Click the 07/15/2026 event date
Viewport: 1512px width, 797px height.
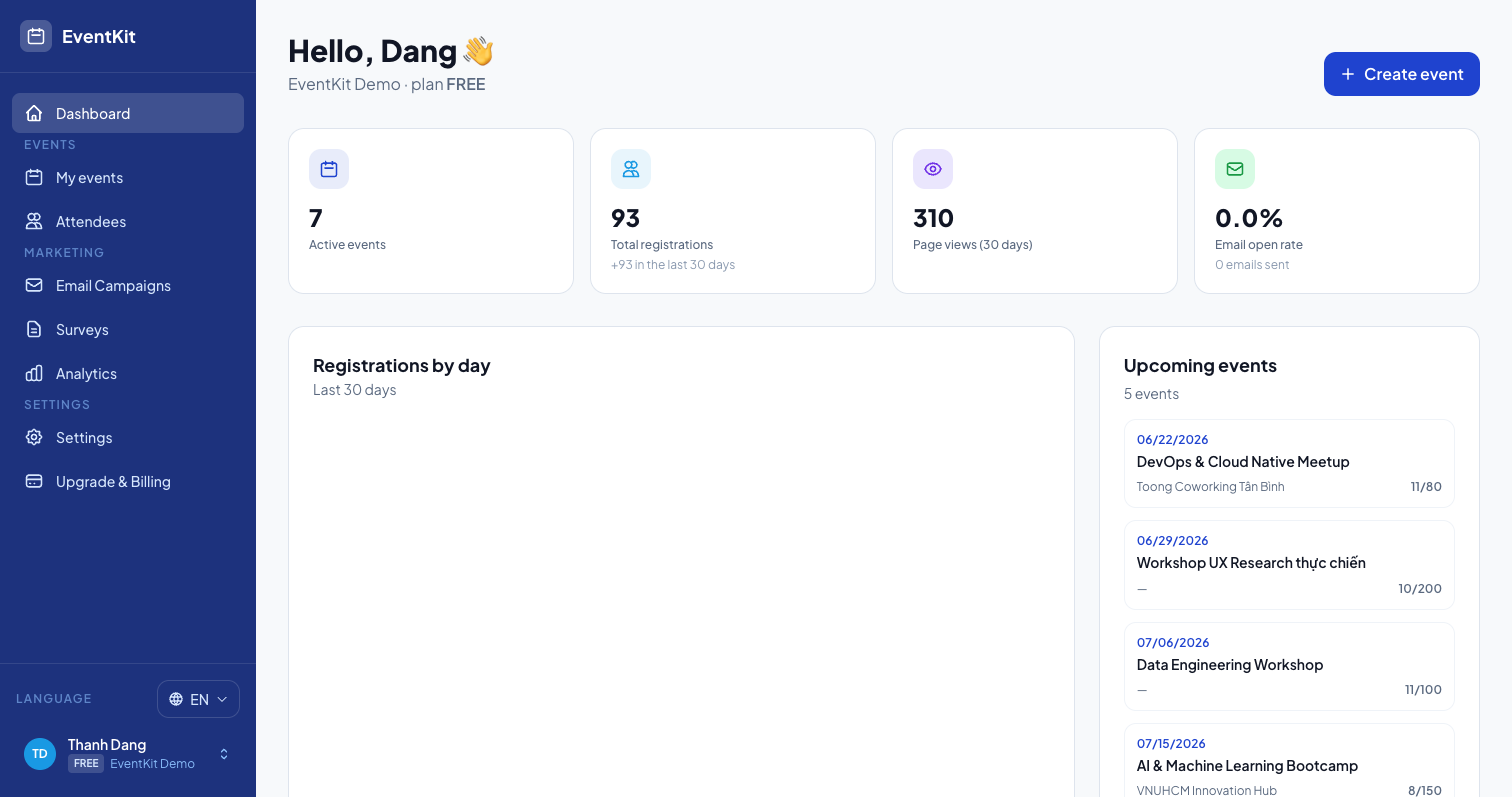[1171, 743]
